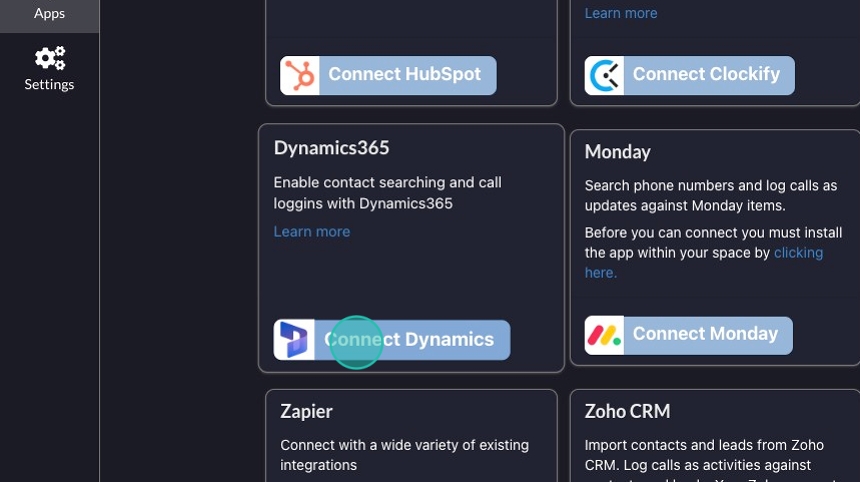Click 'Connect with a wide variety' Zapier description
This screenshot has width=860, height=482.
(405, 455)
